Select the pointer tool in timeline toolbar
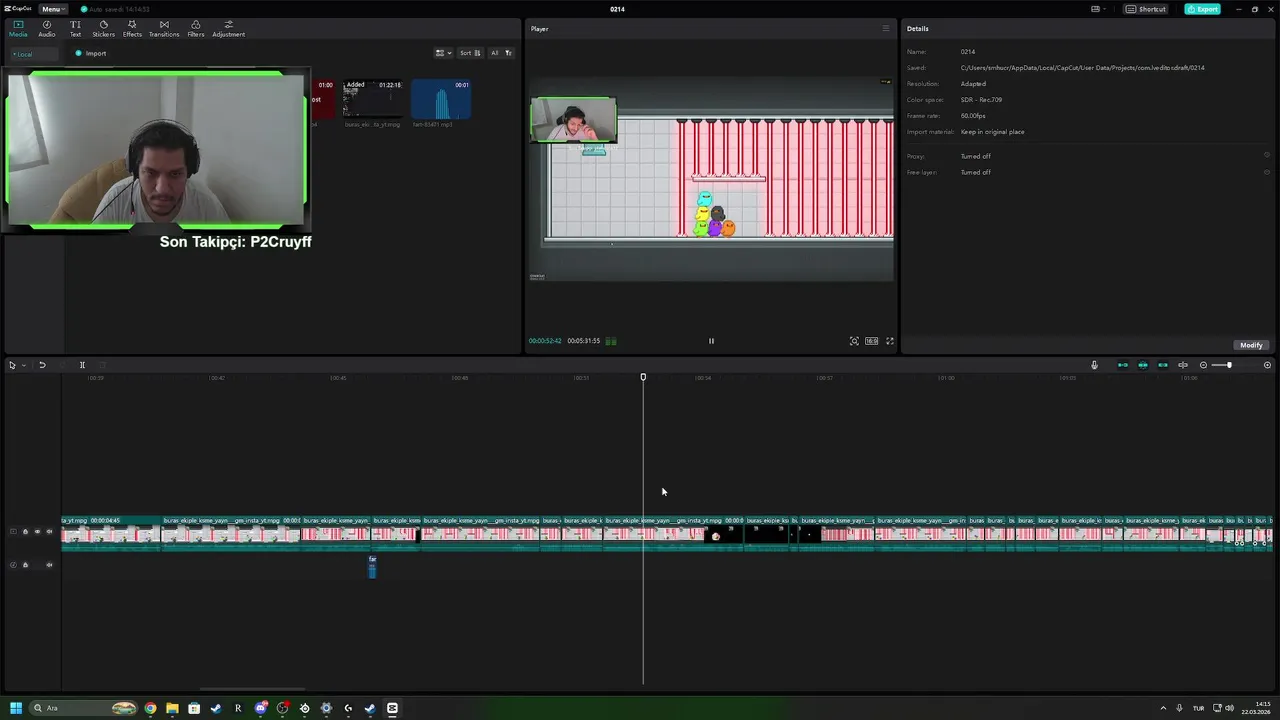The height and width of the screenshot is (720, 1280). tap(12, 365)
